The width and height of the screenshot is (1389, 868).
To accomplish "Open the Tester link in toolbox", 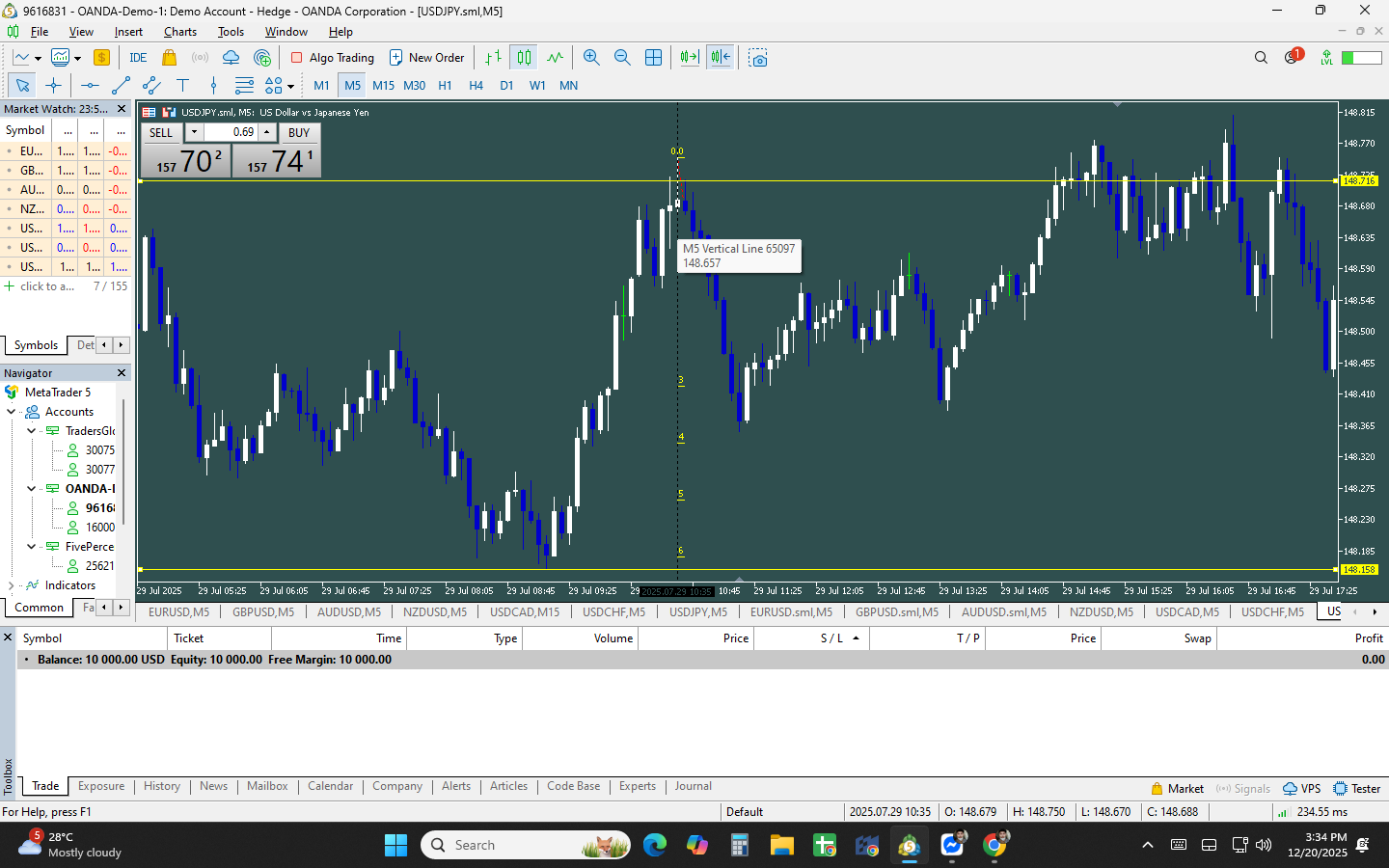I will click(x=1357, y=788).
